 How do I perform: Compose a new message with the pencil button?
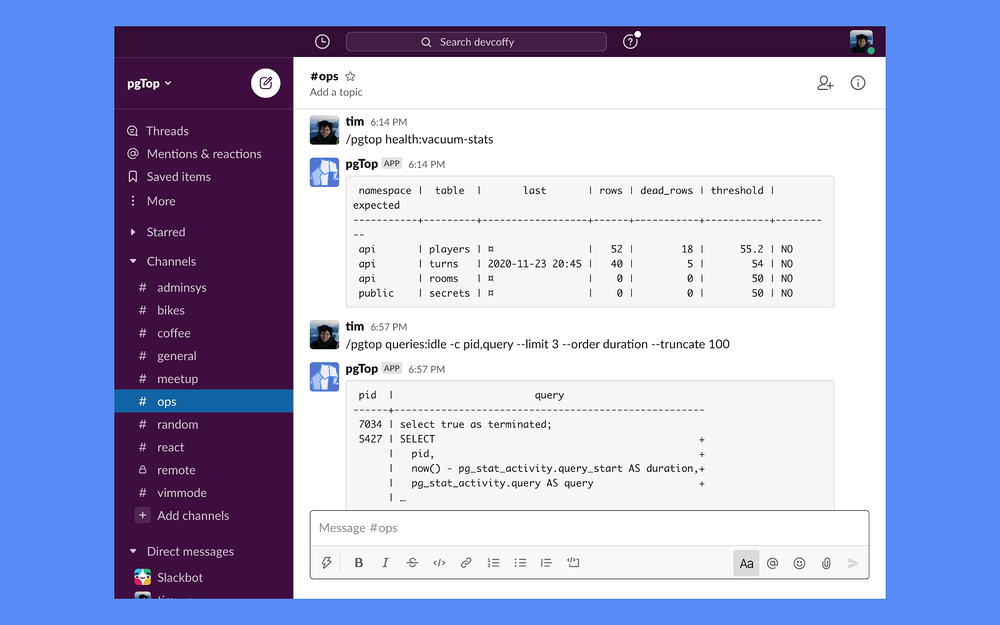tap(265, 83)
